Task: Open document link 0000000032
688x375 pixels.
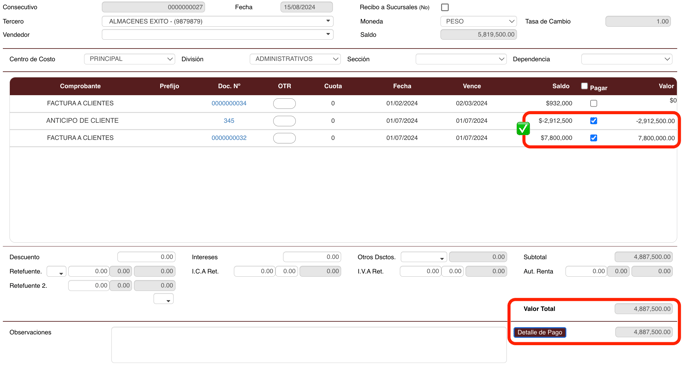Action: point(229,138)
